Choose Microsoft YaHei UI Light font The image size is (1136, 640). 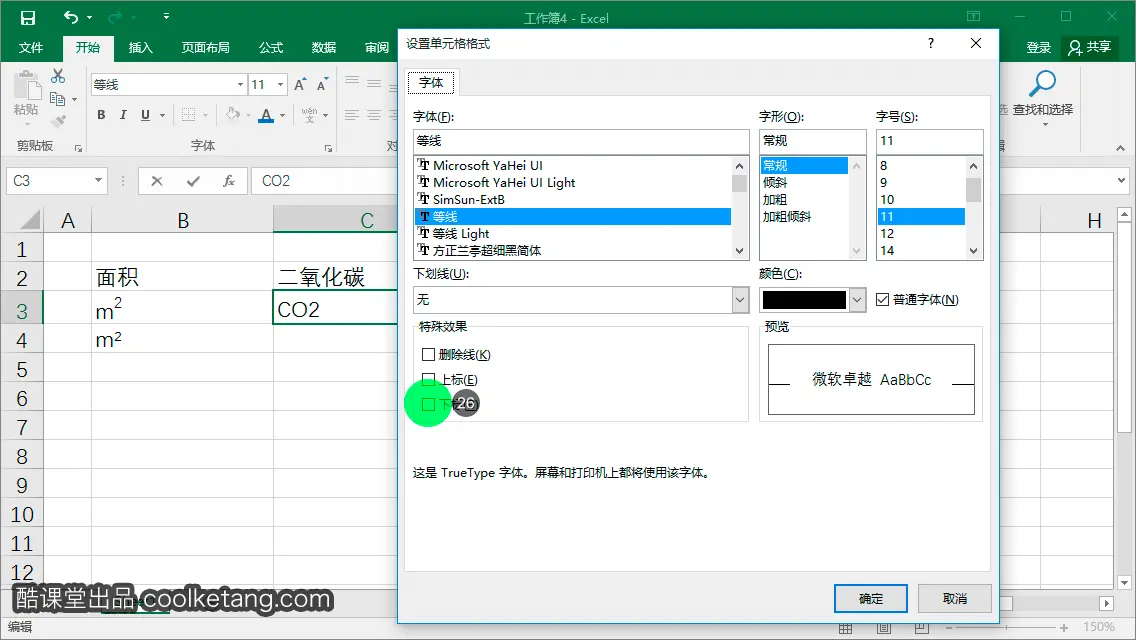572,183
